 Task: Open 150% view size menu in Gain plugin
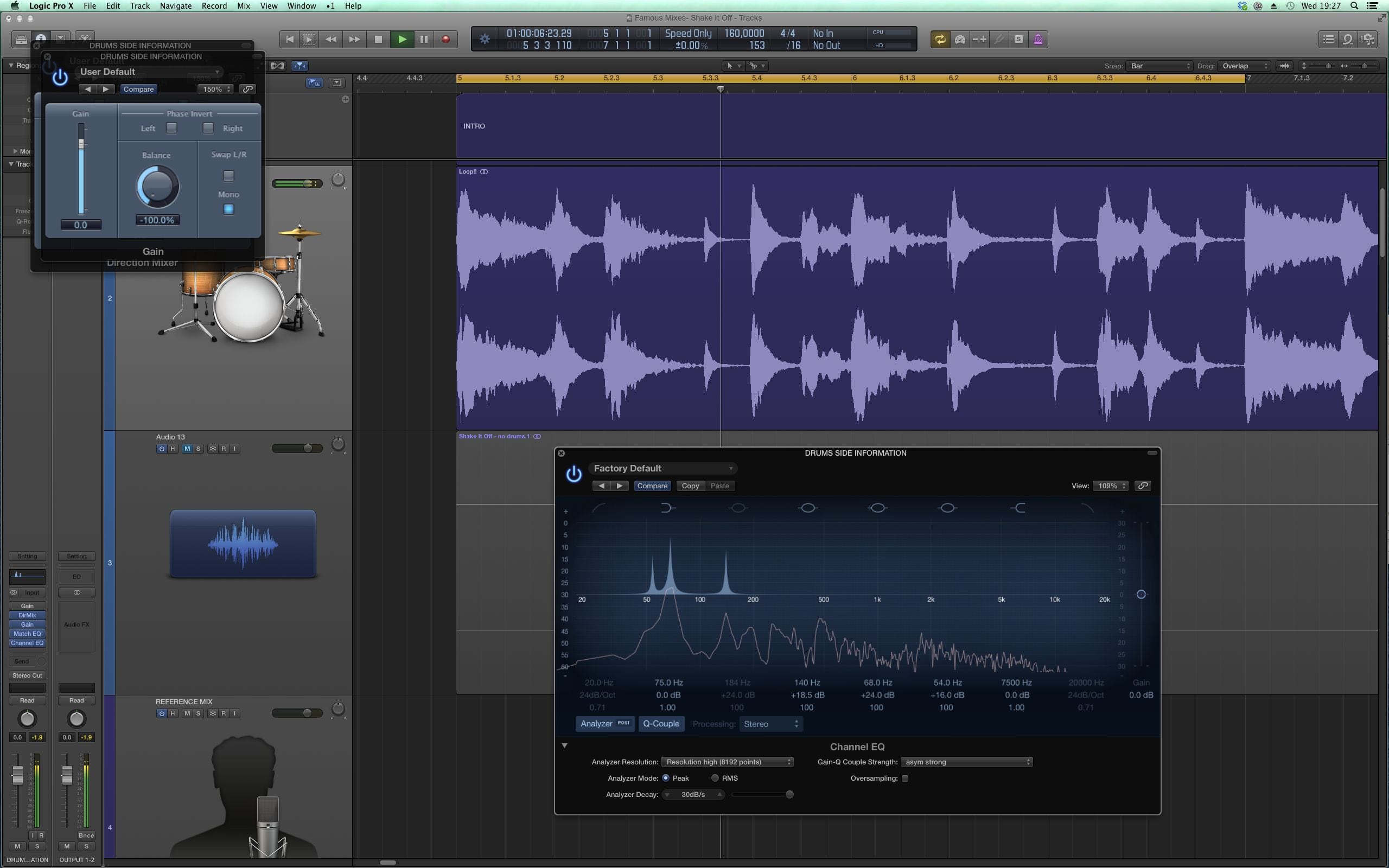coord(215,89)
